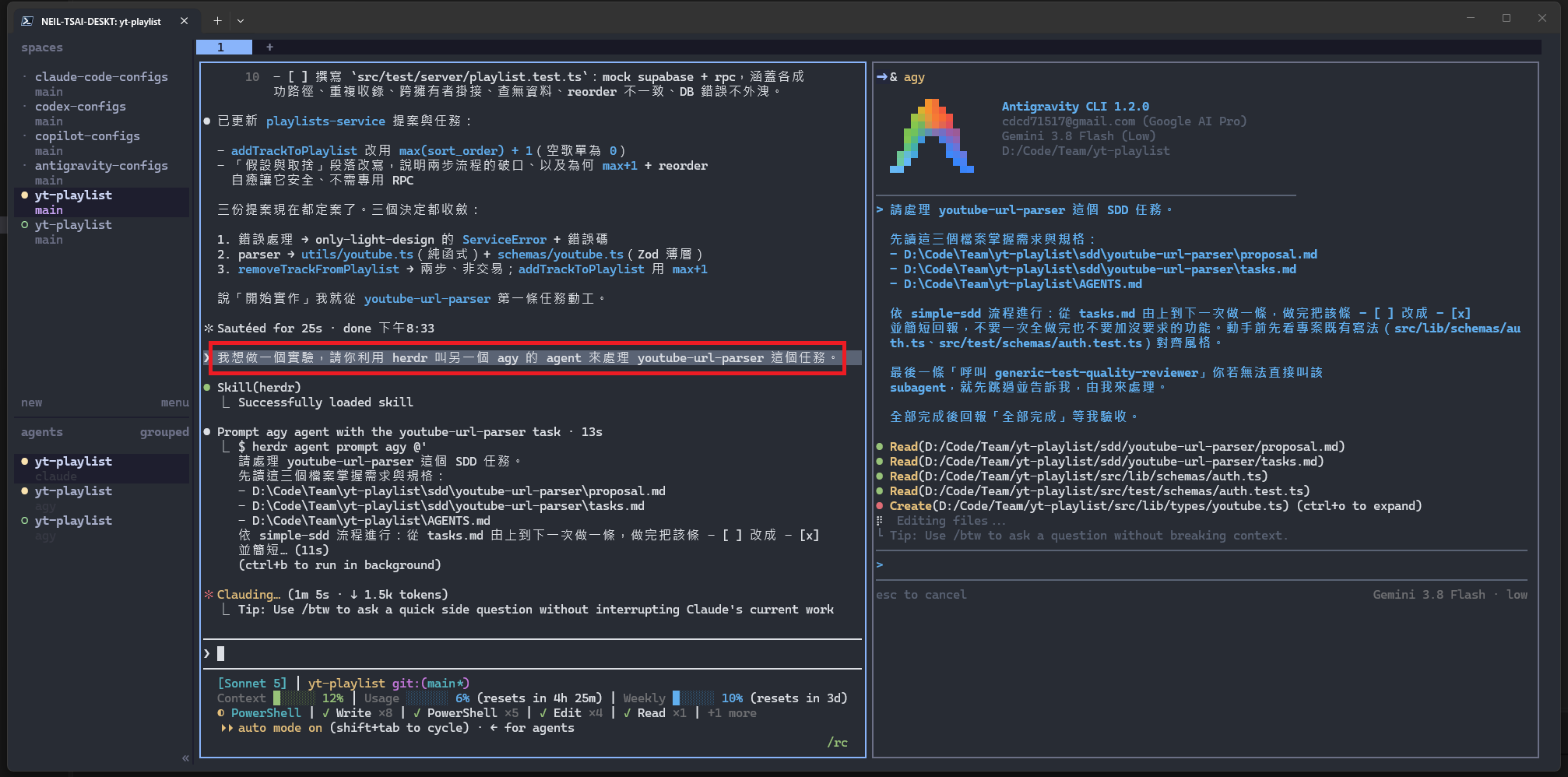The width and height of the screenshot is (1568, 777).
Task: Collapse the sidebar with the double chevron
Action: pyautogui.click(x=185, y=758)
